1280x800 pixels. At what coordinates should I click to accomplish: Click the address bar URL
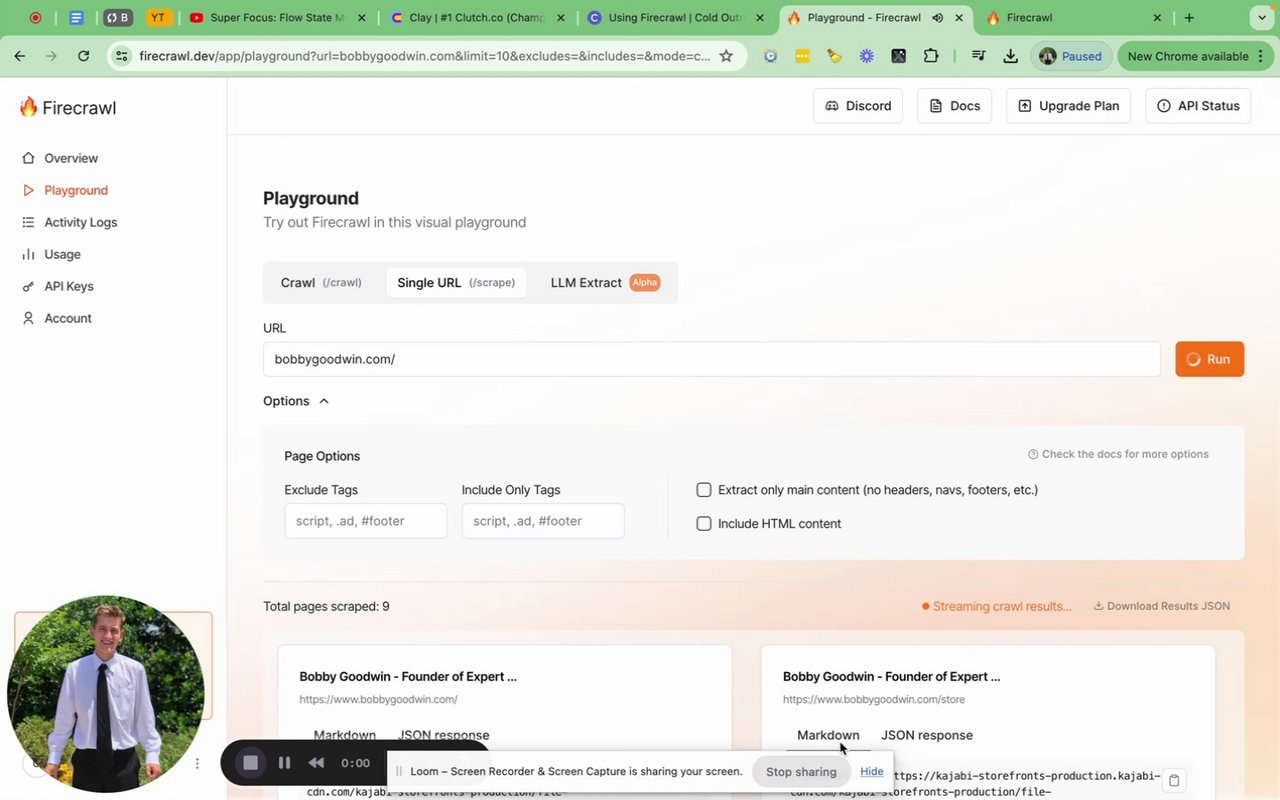tap(425, 56)
